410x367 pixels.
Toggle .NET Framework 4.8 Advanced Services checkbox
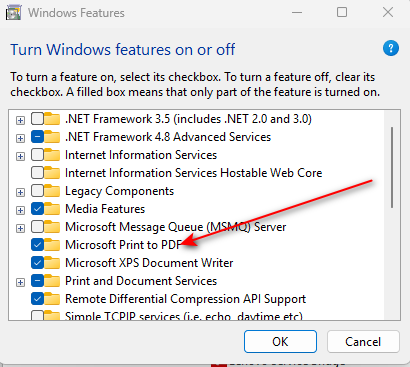tap(37, 137)
